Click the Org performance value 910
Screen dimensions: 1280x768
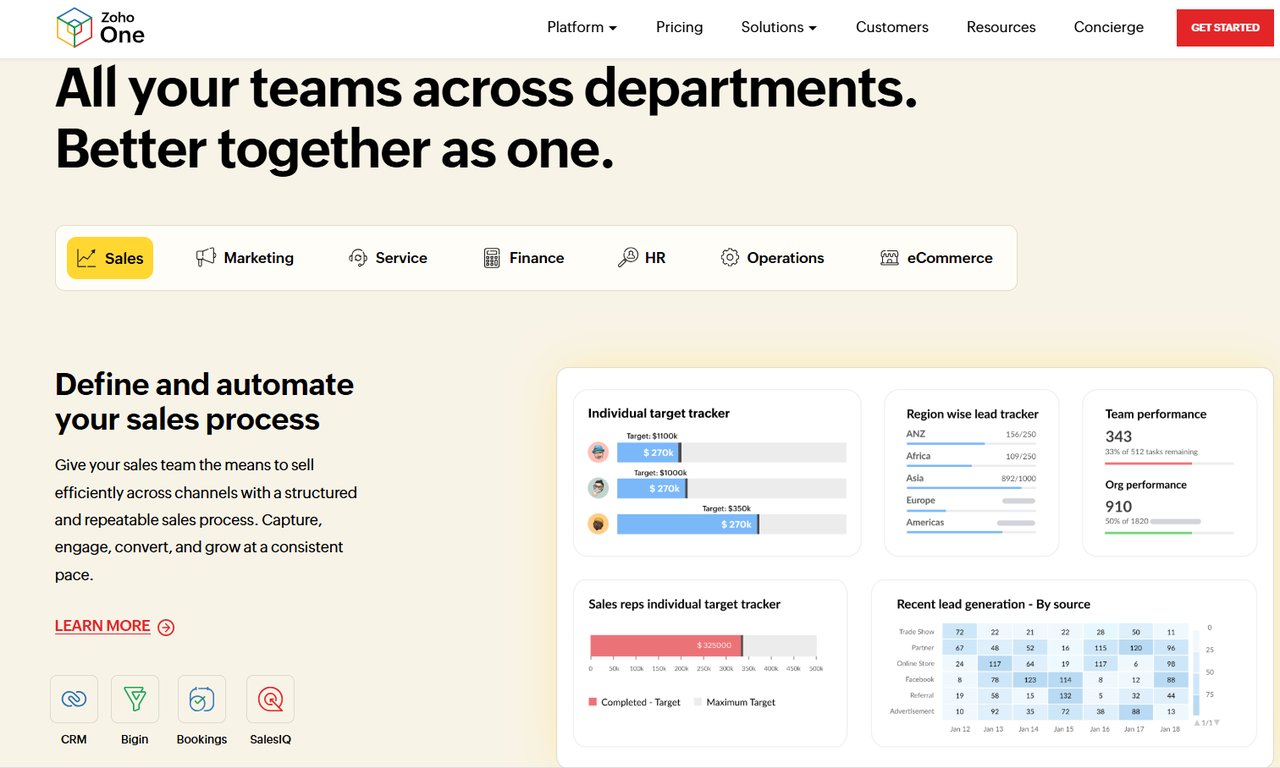(x=1118, y=507)
